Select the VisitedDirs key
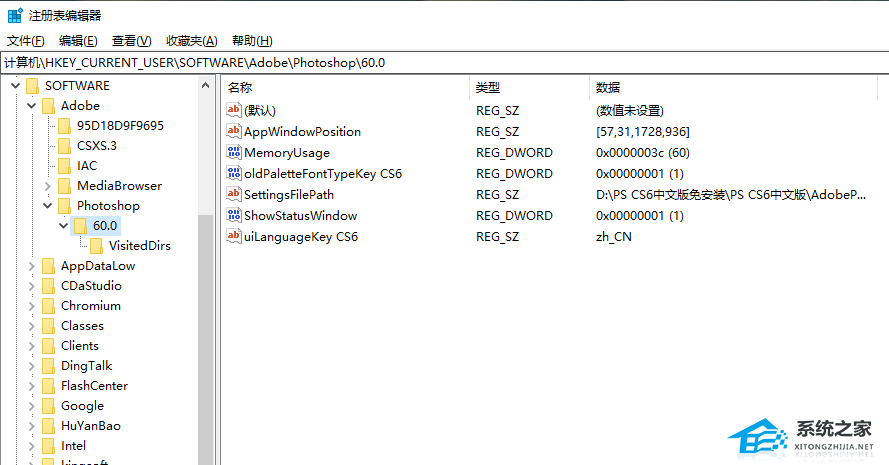The height and width of the screenshot is (465, 889). [139, 246]
